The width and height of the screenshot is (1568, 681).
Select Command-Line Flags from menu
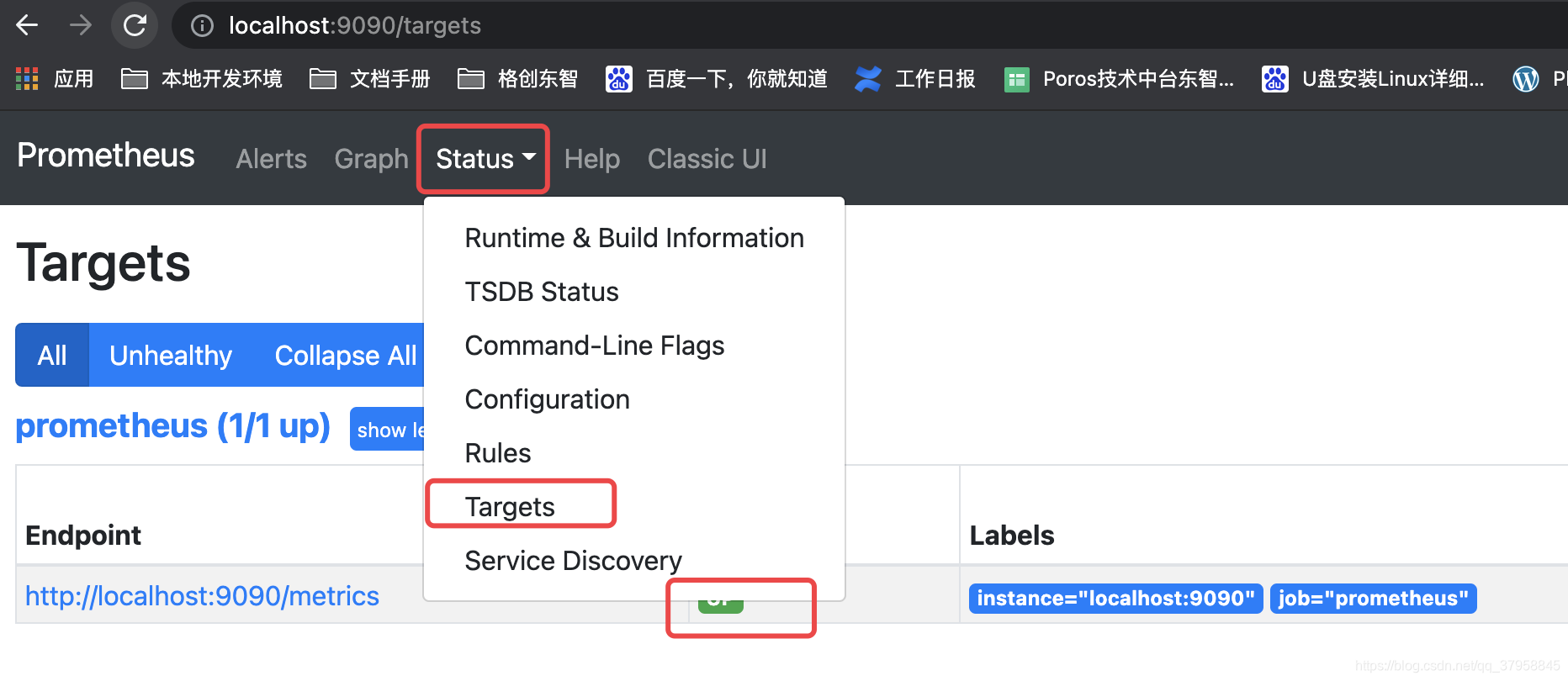(634, 346)
